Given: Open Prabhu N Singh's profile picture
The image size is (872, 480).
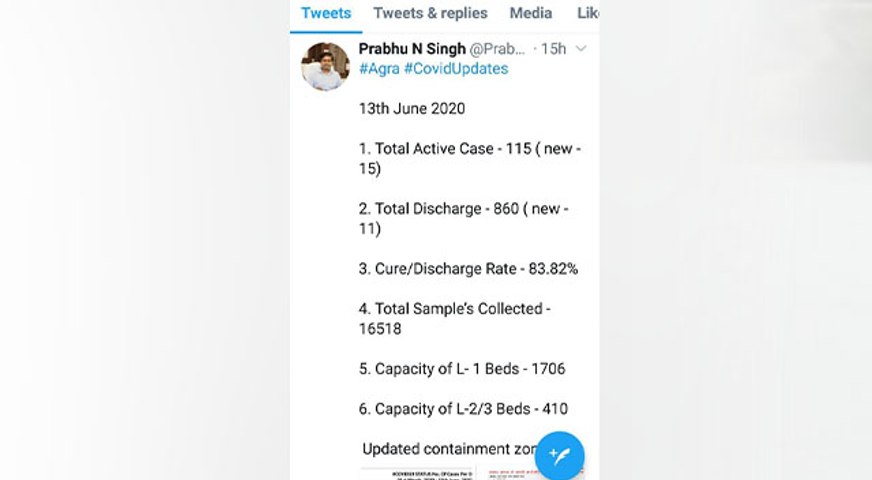Looking at the screenshot, I should click(325, 66).
